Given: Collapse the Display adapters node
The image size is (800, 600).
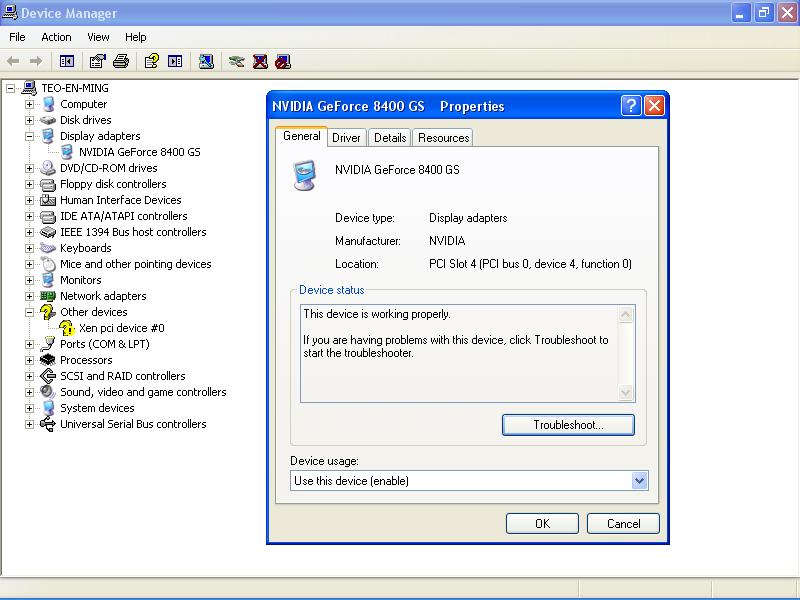Looking at the screenshot, I should point(30,136).
